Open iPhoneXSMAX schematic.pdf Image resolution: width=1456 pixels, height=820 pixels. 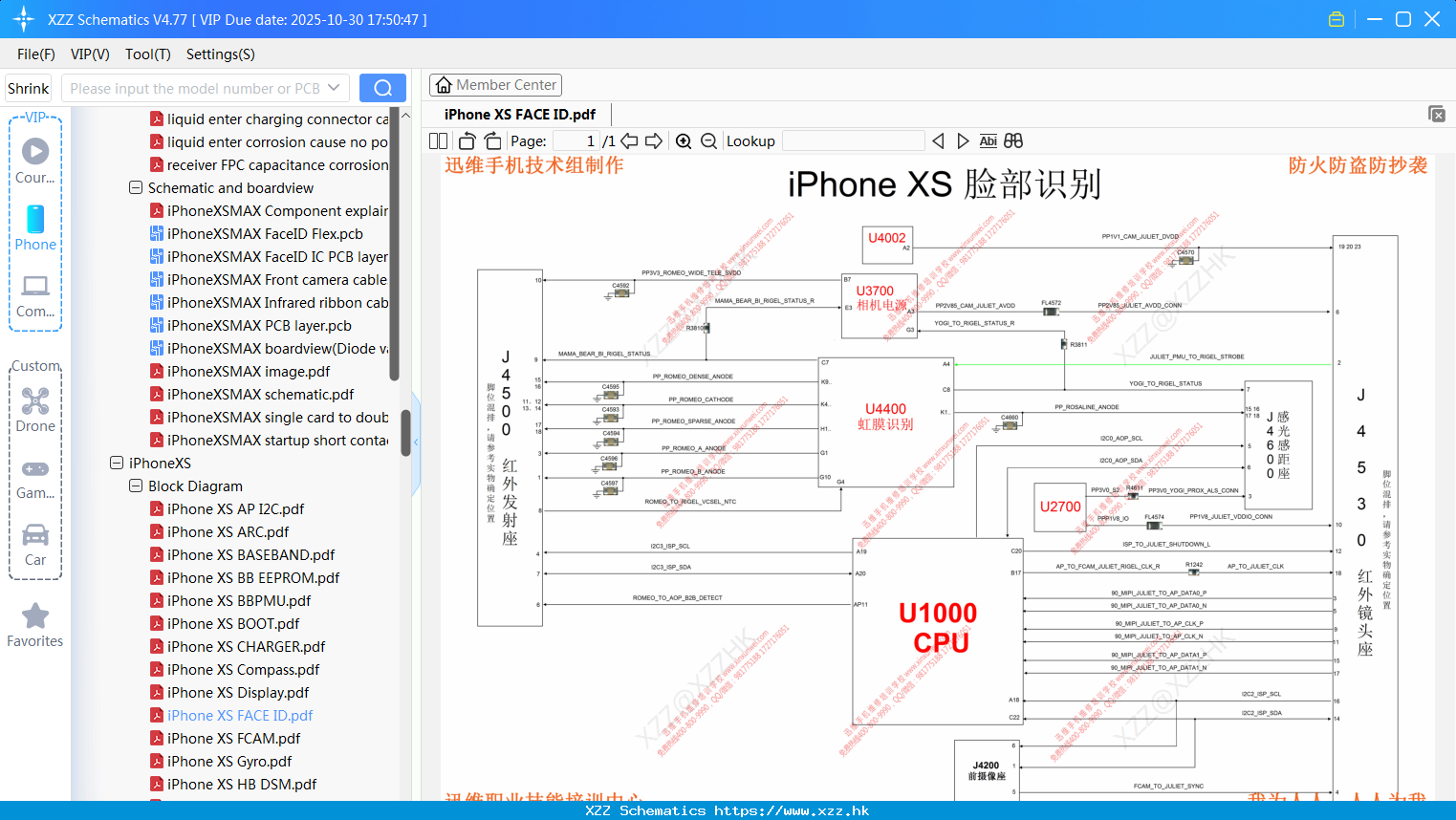(251, 394)
